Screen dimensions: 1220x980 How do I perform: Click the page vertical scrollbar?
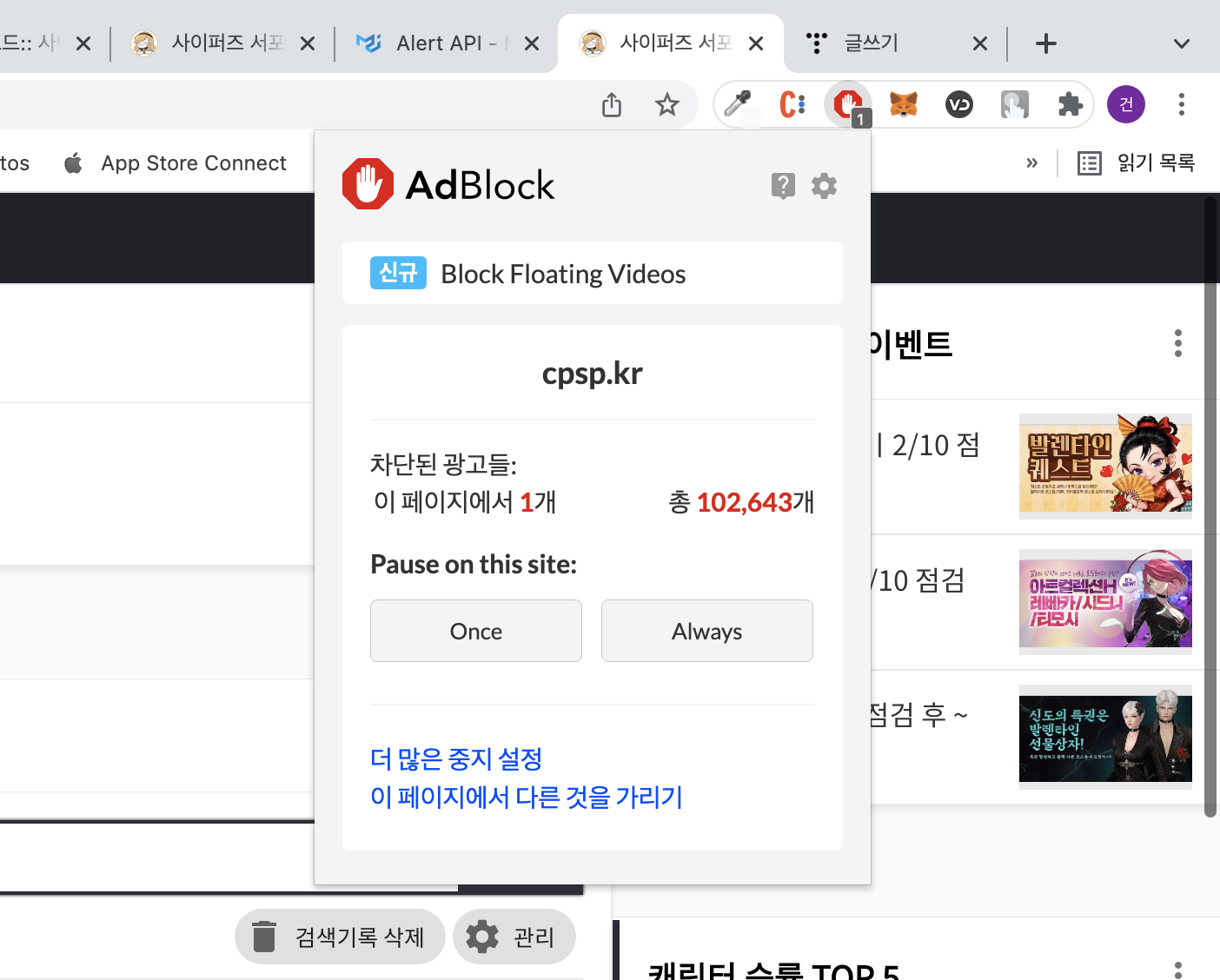pos(1210,507)
